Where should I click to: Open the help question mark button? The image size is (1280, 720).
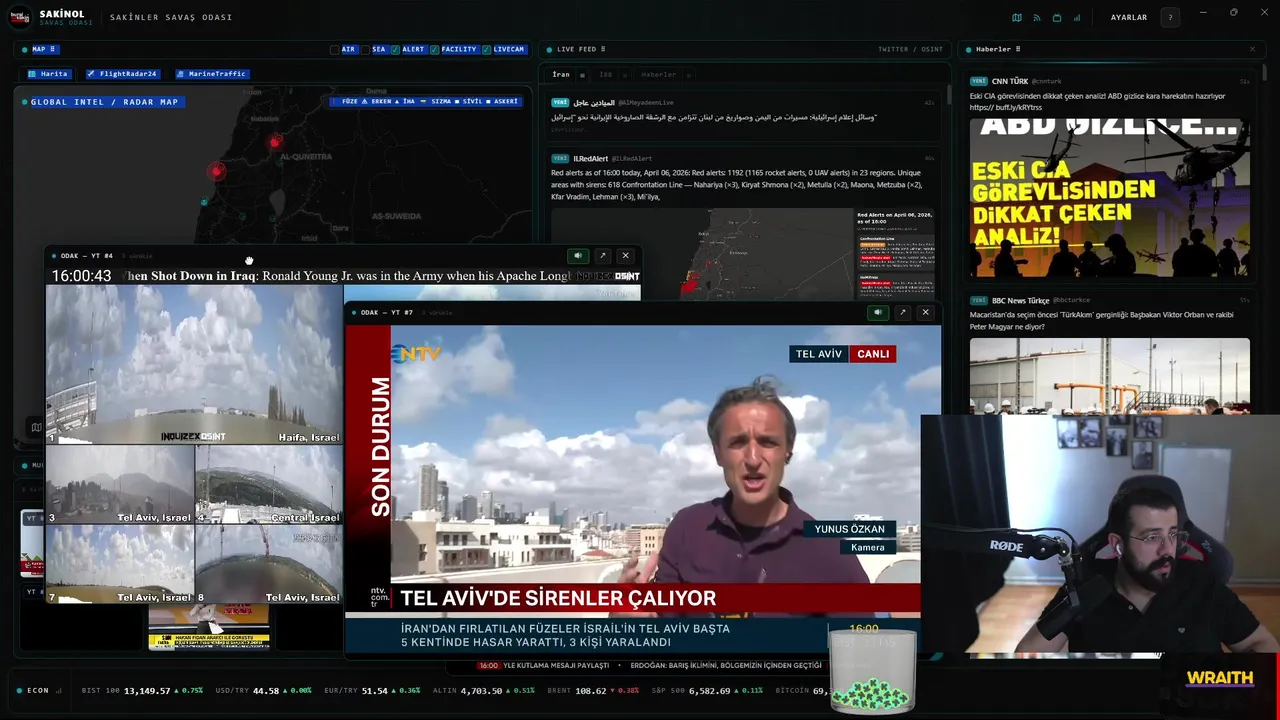pyautogui.click(x=1170, y=17)
